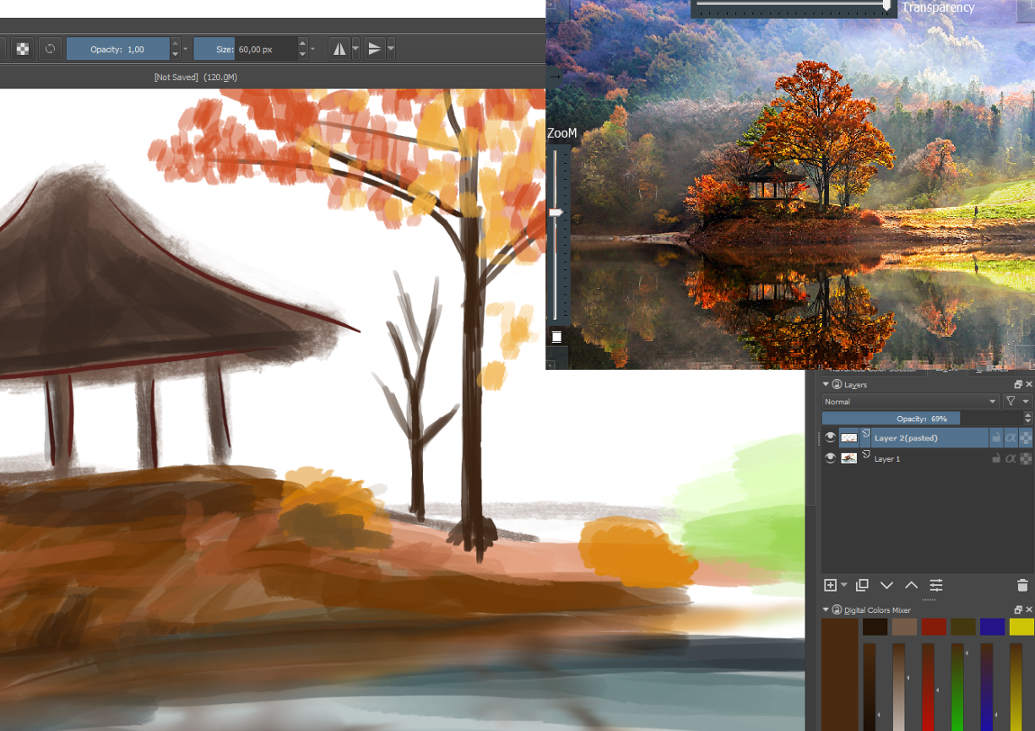Select the horizontal mirror icon on the toolbar
1035x731 pixels.
click(x=338, y=48)
